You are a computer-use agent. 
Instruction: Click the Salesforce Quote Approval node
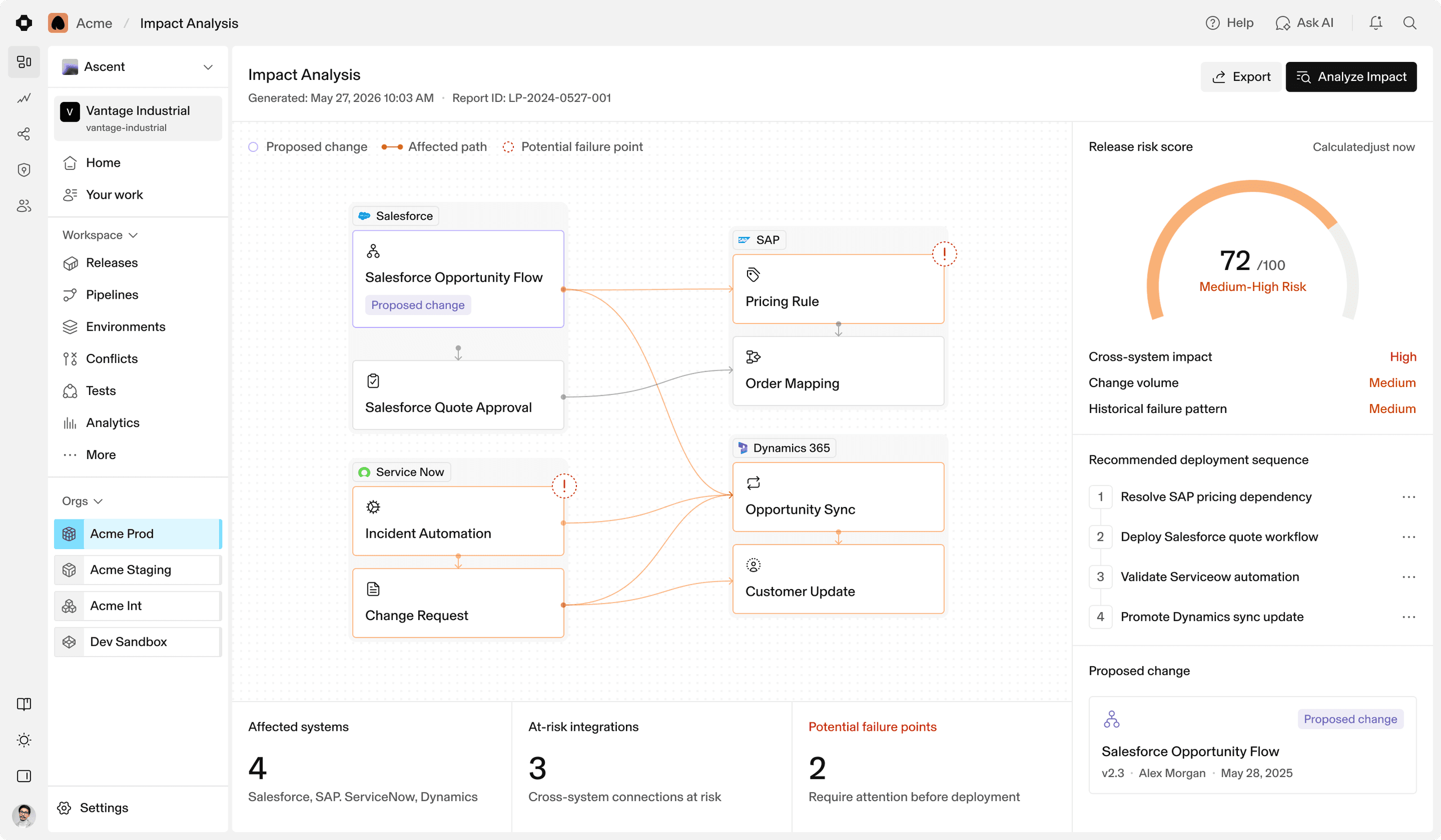pos(458,395)
